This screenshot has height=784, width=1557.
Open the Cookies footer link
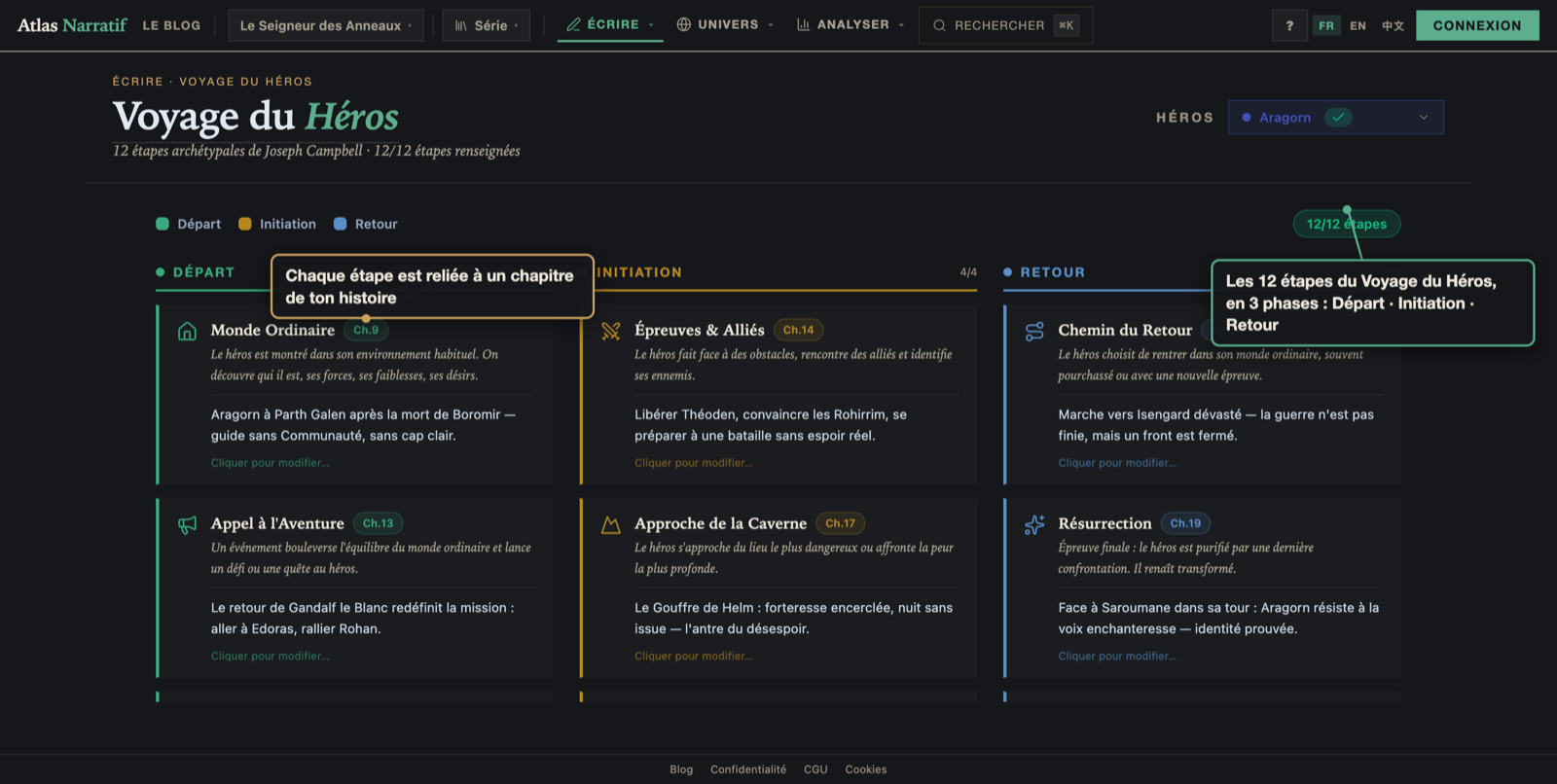click(x=866, y=769)
